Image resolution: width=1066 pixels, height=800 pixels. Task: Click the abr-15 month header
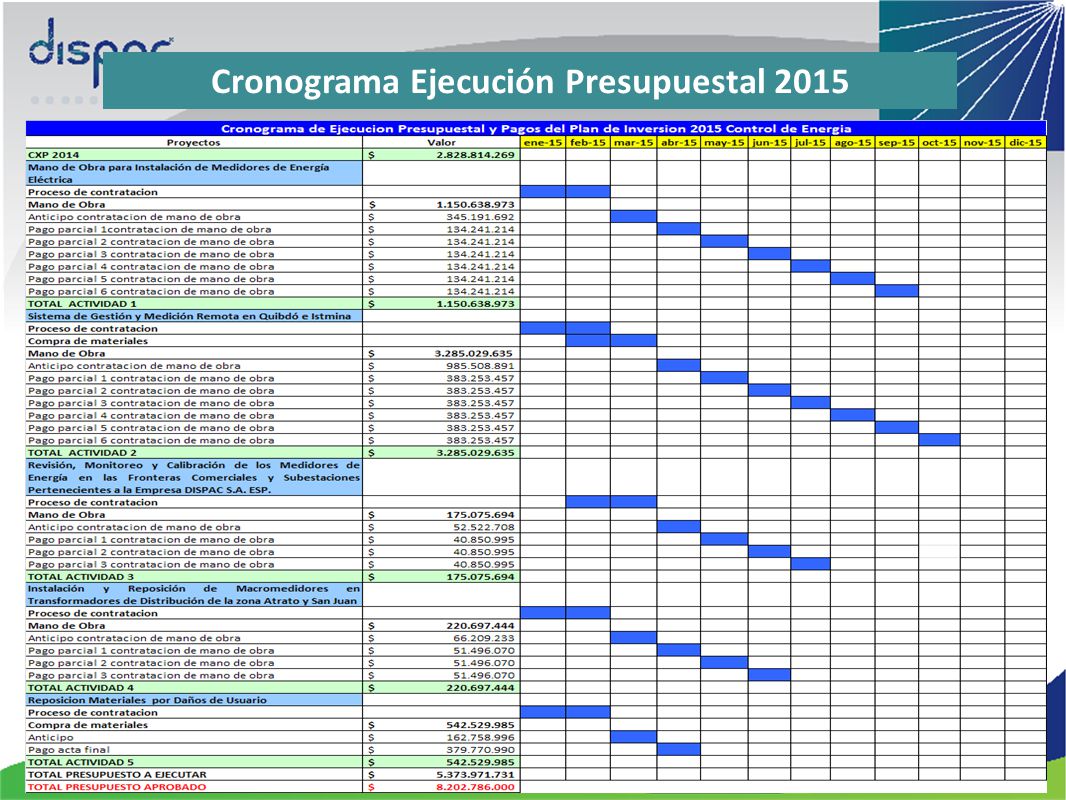[x=678, y=143]
